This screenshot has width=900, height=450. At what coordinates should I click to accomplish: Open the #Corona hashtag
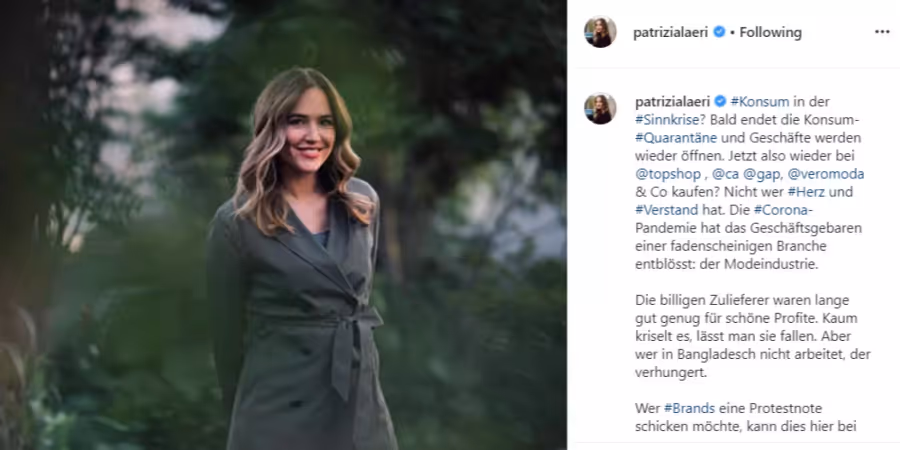(x=777, y=210)
